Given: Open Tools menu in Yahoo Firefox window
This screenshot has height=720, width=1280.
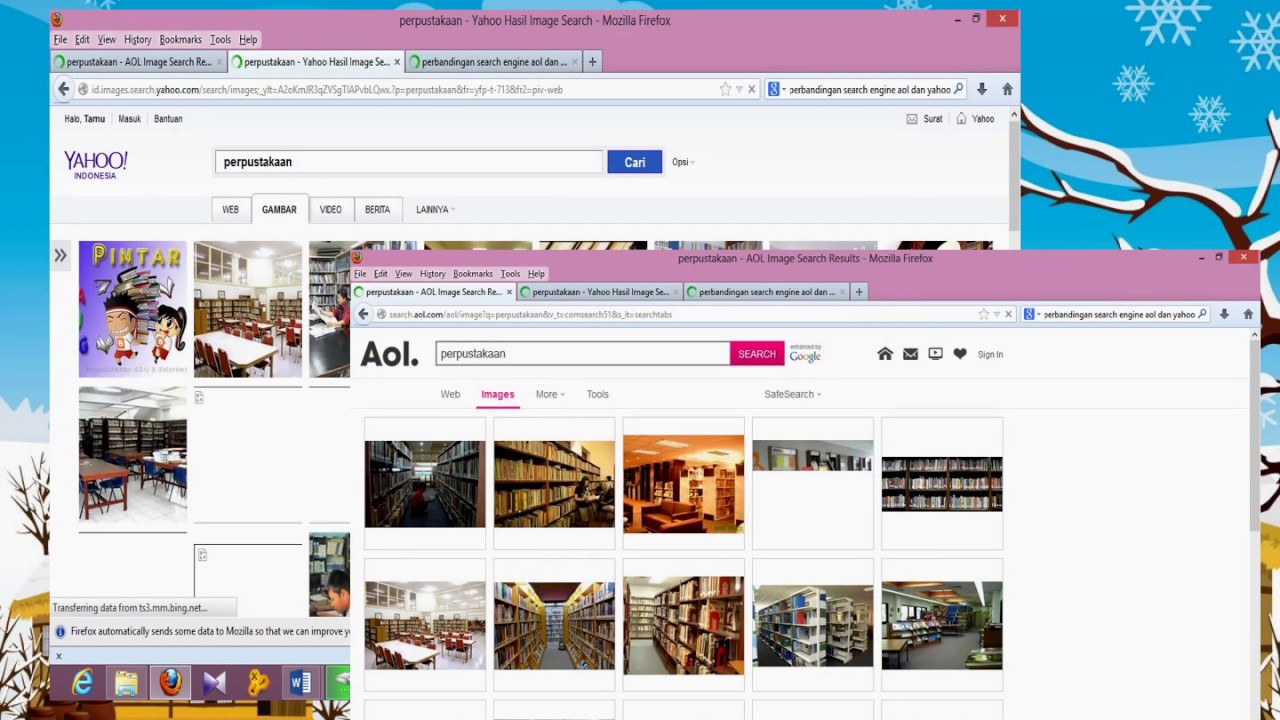Looking at the screenshot, I should (x=221, y=40).
